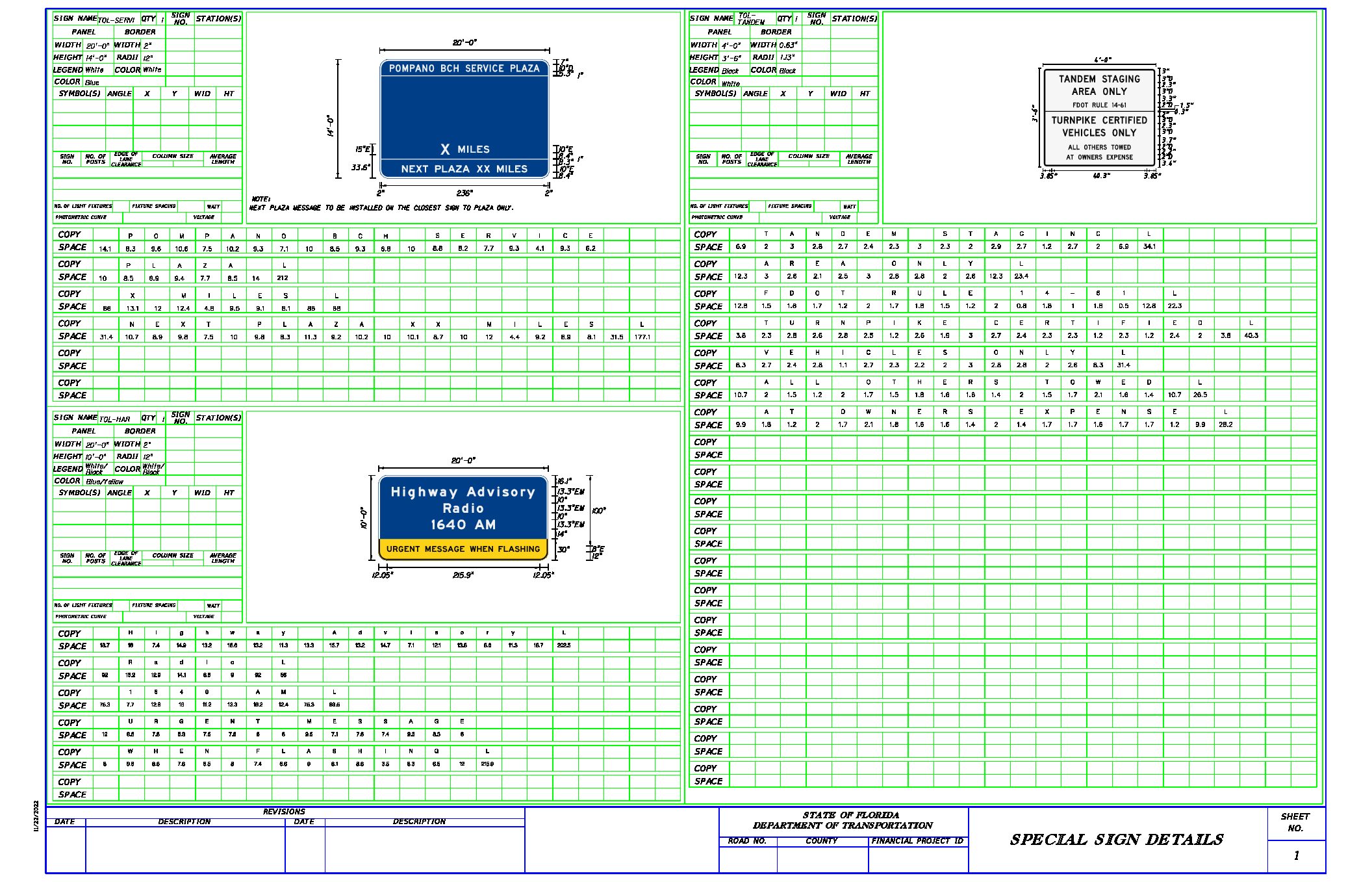The image size is (1372, 882).
Task: Click the FINANCIAL PROJECT ID label
Action: [917, 841]
